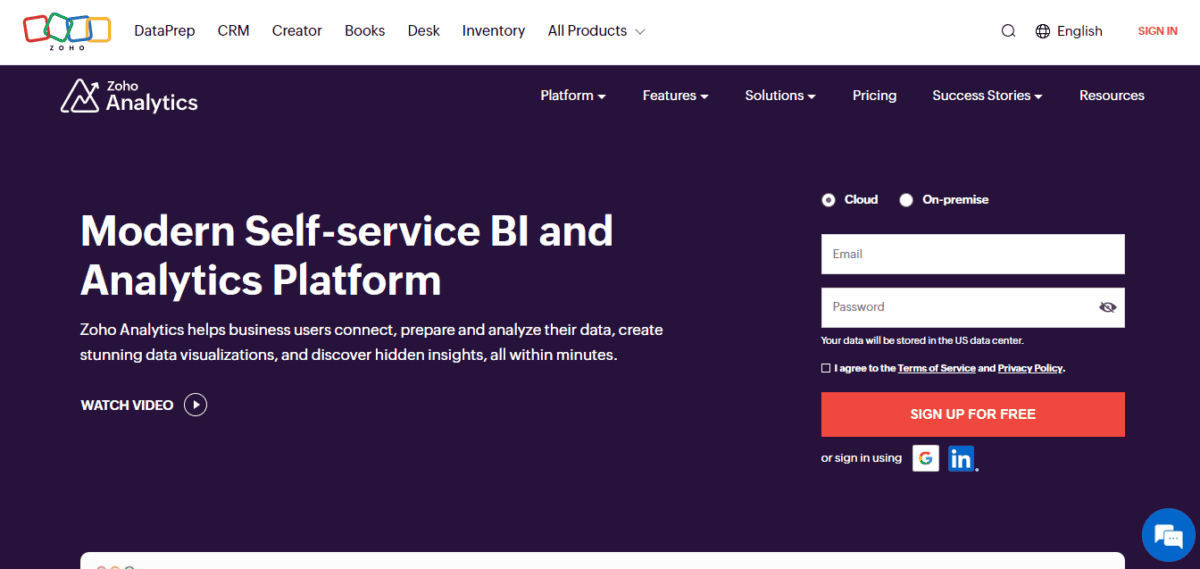Sign in using the Google icon
This screenshot has height=569, width=1200.
[x=926, y=458]
